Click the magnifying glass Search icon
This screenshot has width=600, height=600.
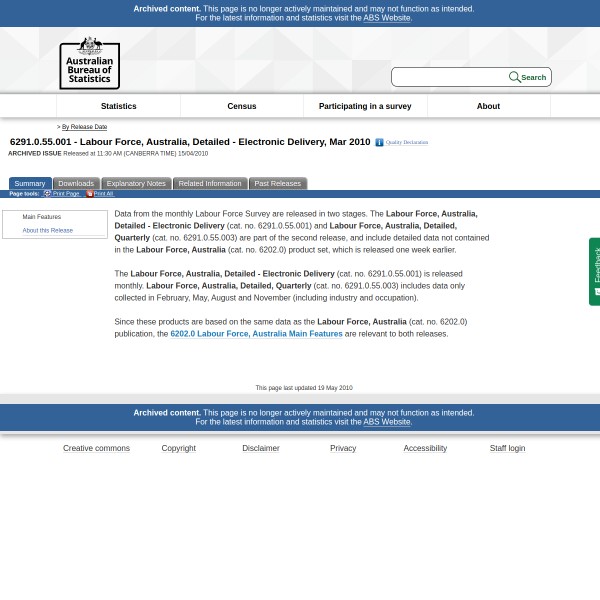coord(515,77)
